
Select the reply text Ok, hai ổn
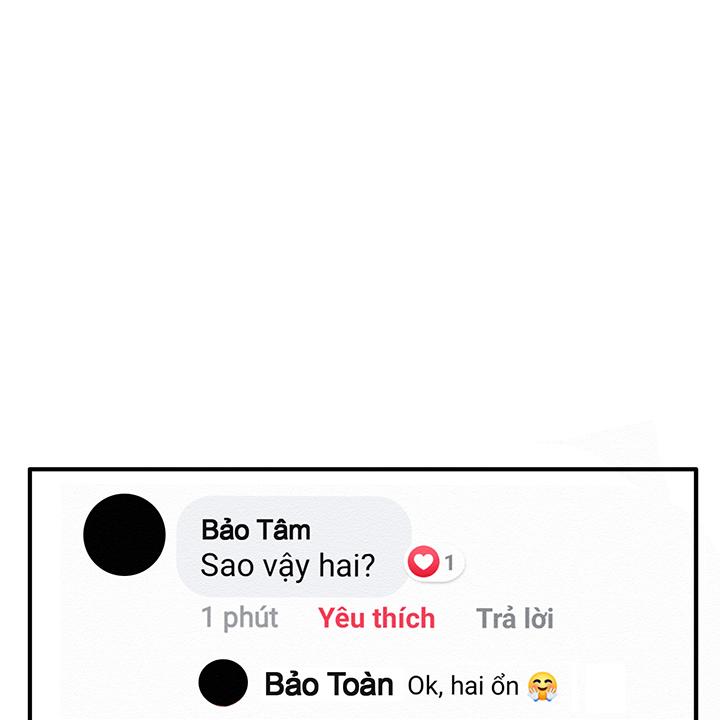click(463, 686)
